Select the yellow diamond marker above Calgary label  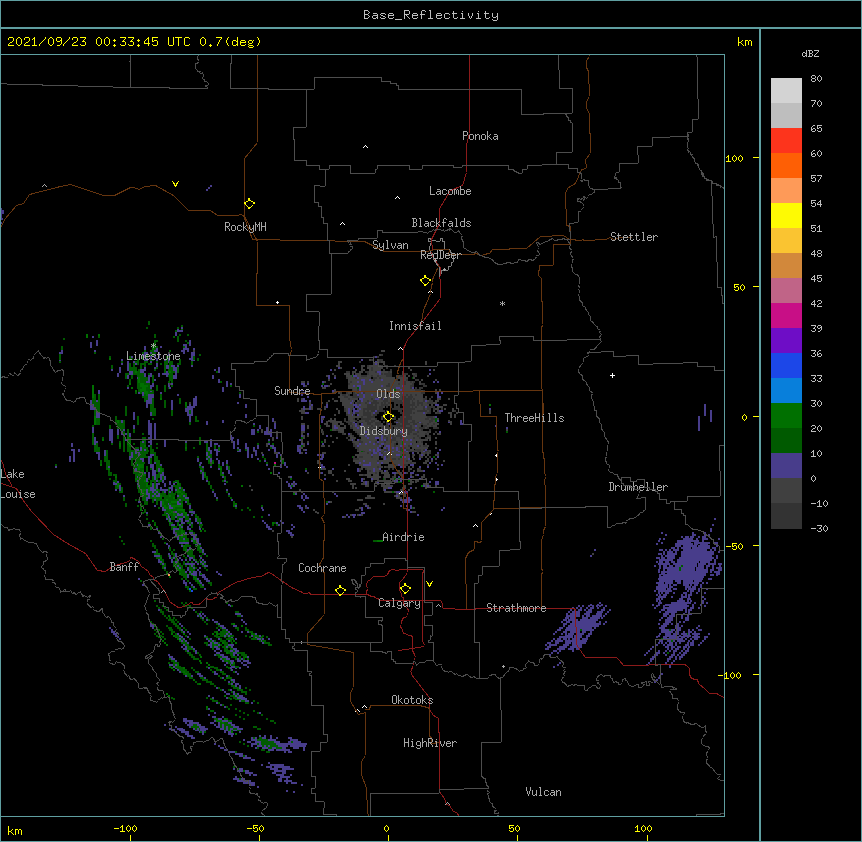click(x=405, y=589)
